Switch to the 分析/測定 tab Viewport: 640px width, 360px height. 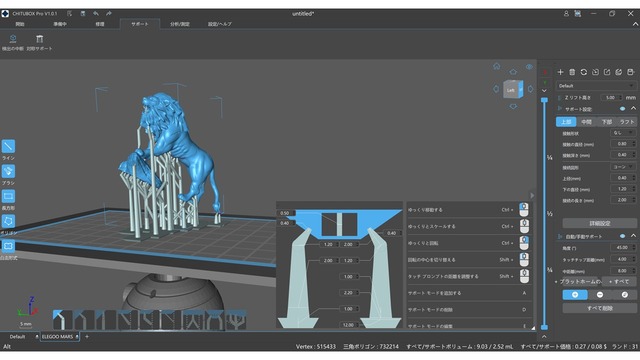(x=180, y=24)
